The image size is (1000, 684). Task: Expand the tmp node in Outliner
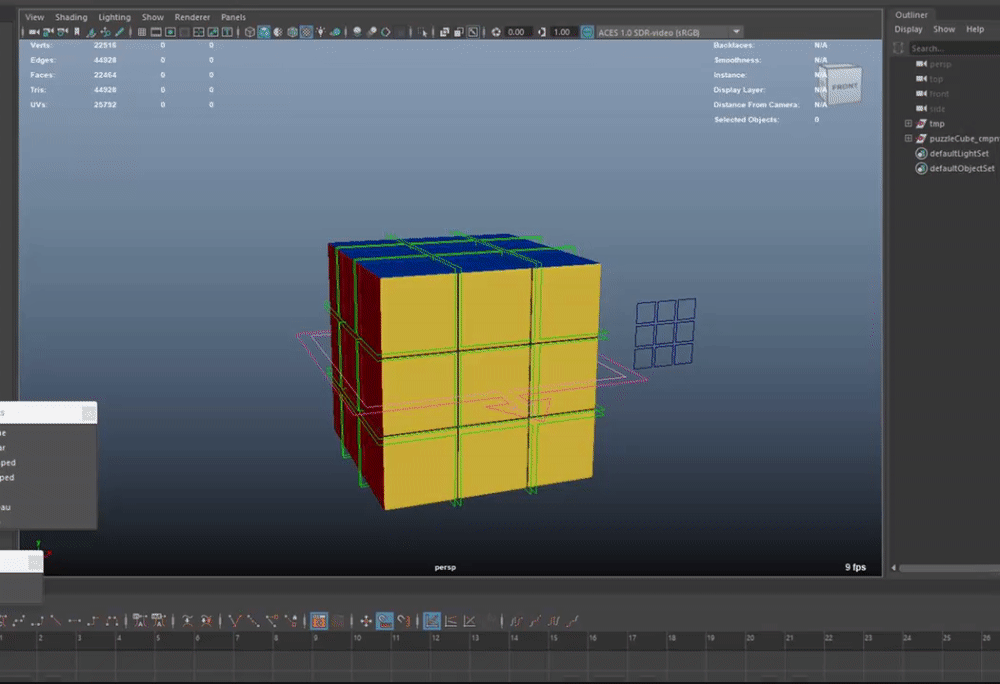[x=908, y=124]
